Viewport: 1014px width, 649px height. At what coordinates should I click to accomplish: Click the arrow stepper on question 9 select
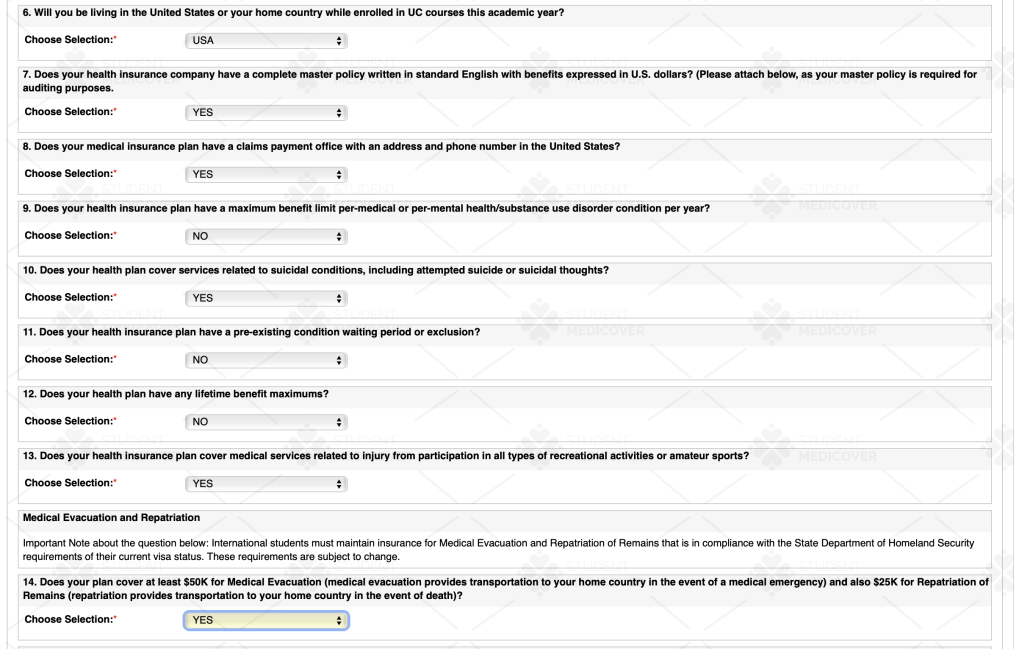click(339, 237)
